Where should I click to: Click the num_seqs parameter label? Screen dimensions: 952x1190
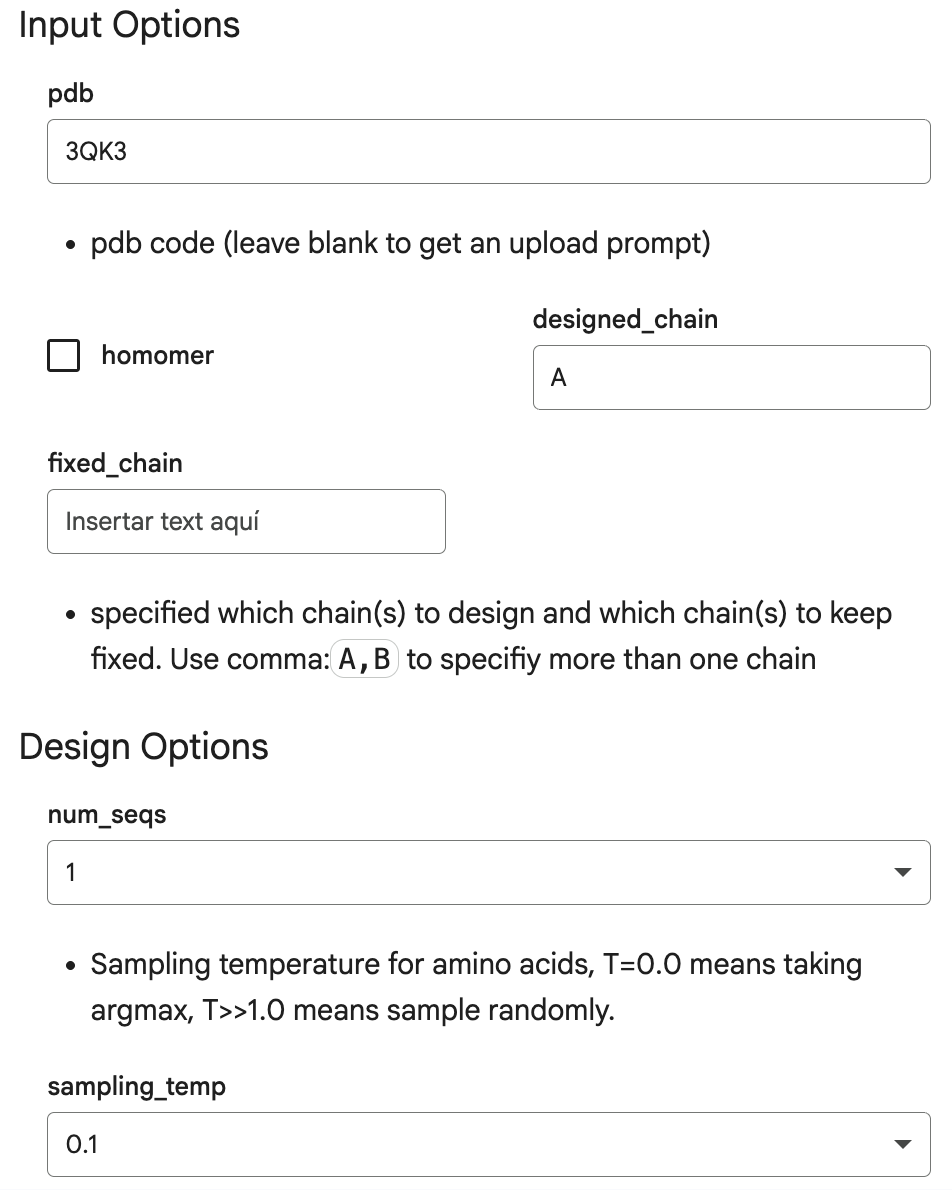tap(106, 815)
